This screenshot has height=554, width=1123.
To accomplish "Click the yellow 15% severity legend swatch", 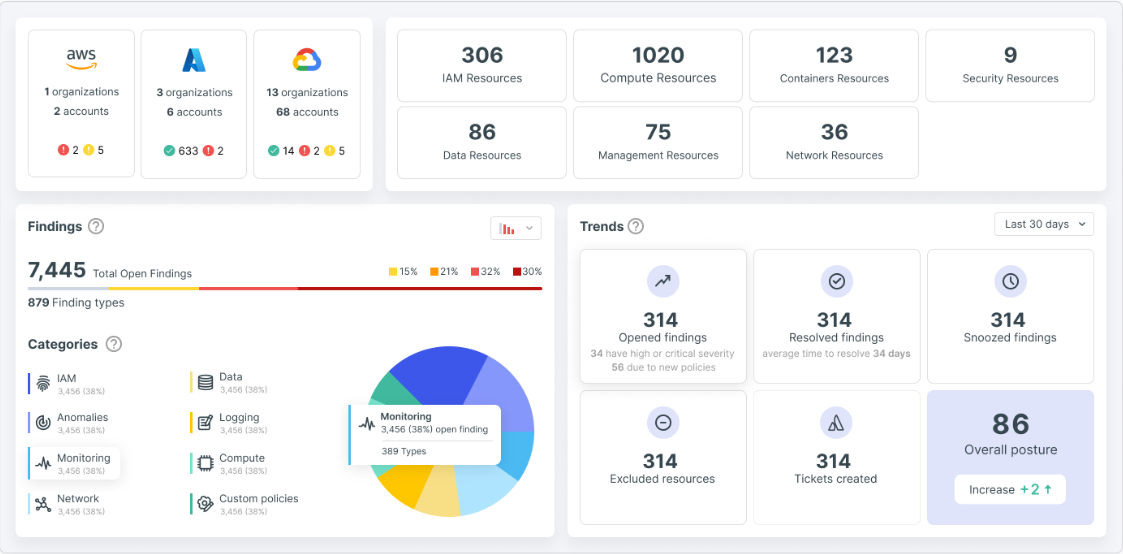I will pyautogui.click(x=393, y=272).
